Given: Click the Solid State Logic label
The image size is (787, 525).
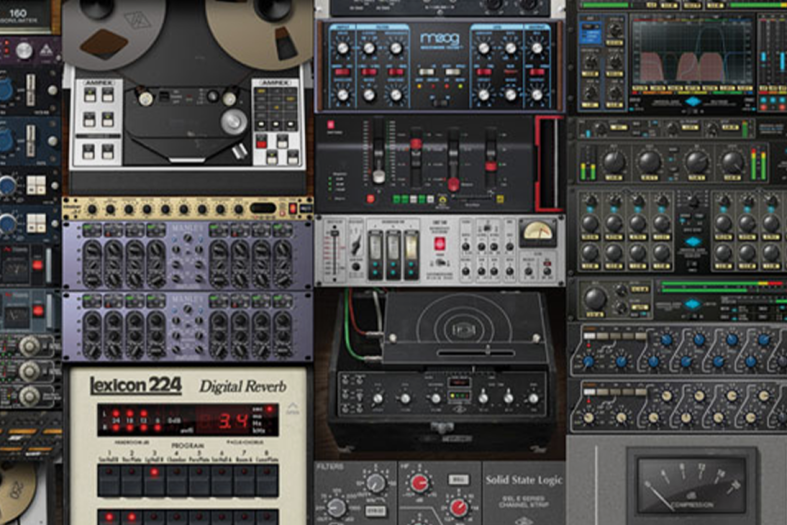Looking at the screenshot, I should click(523, 480).
